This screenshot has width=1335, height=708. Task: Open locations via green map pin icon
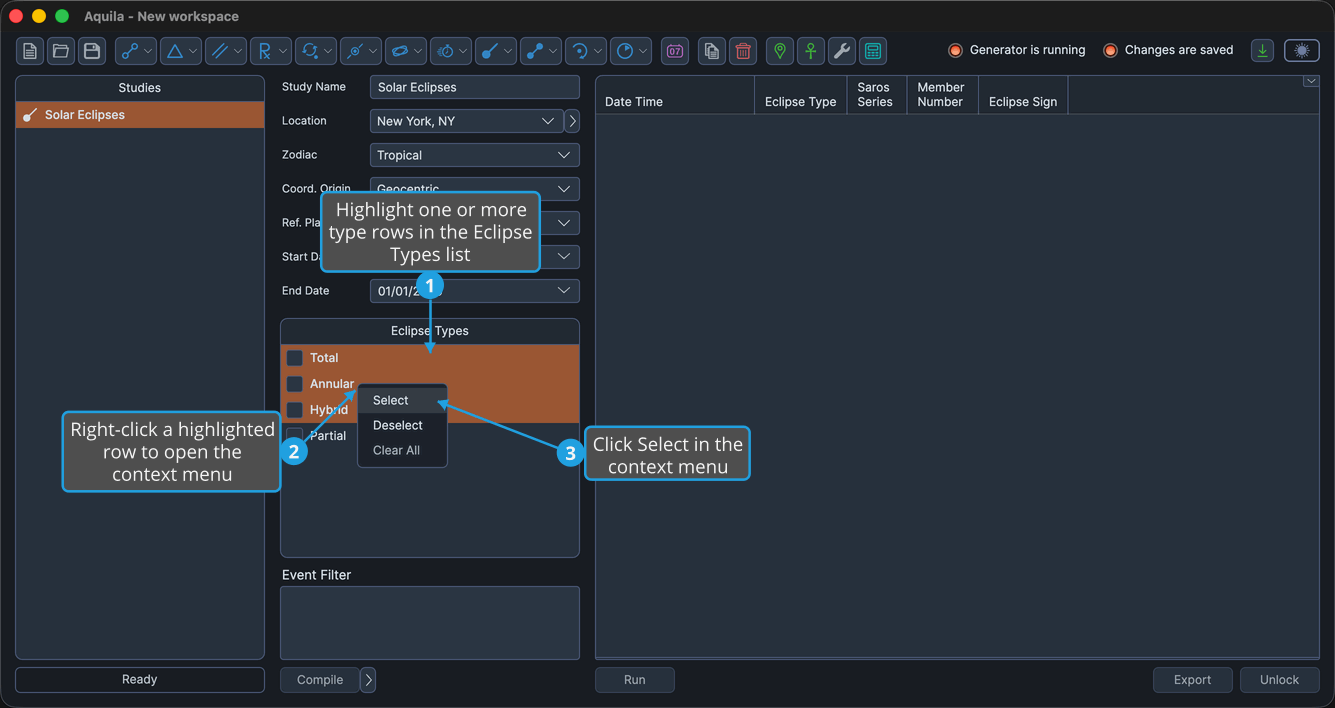tap(780, 51)
